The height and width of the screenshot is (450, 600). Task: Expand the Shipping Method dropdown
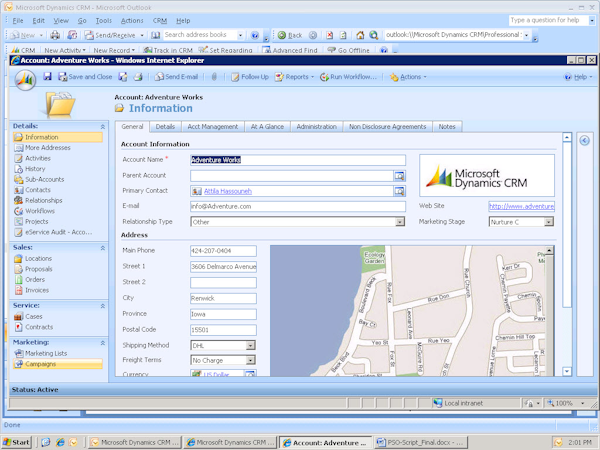point(250,345)
